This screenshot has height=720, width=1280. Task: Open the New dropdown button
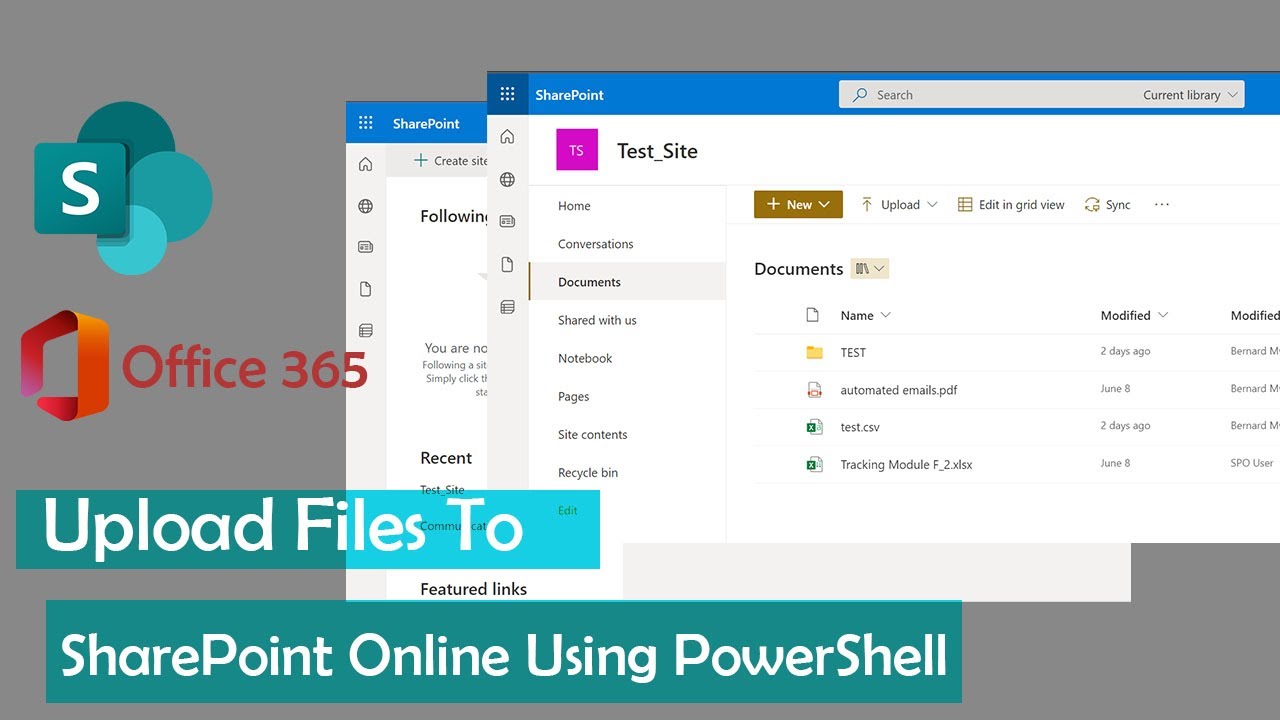click(x=798, y=204)
